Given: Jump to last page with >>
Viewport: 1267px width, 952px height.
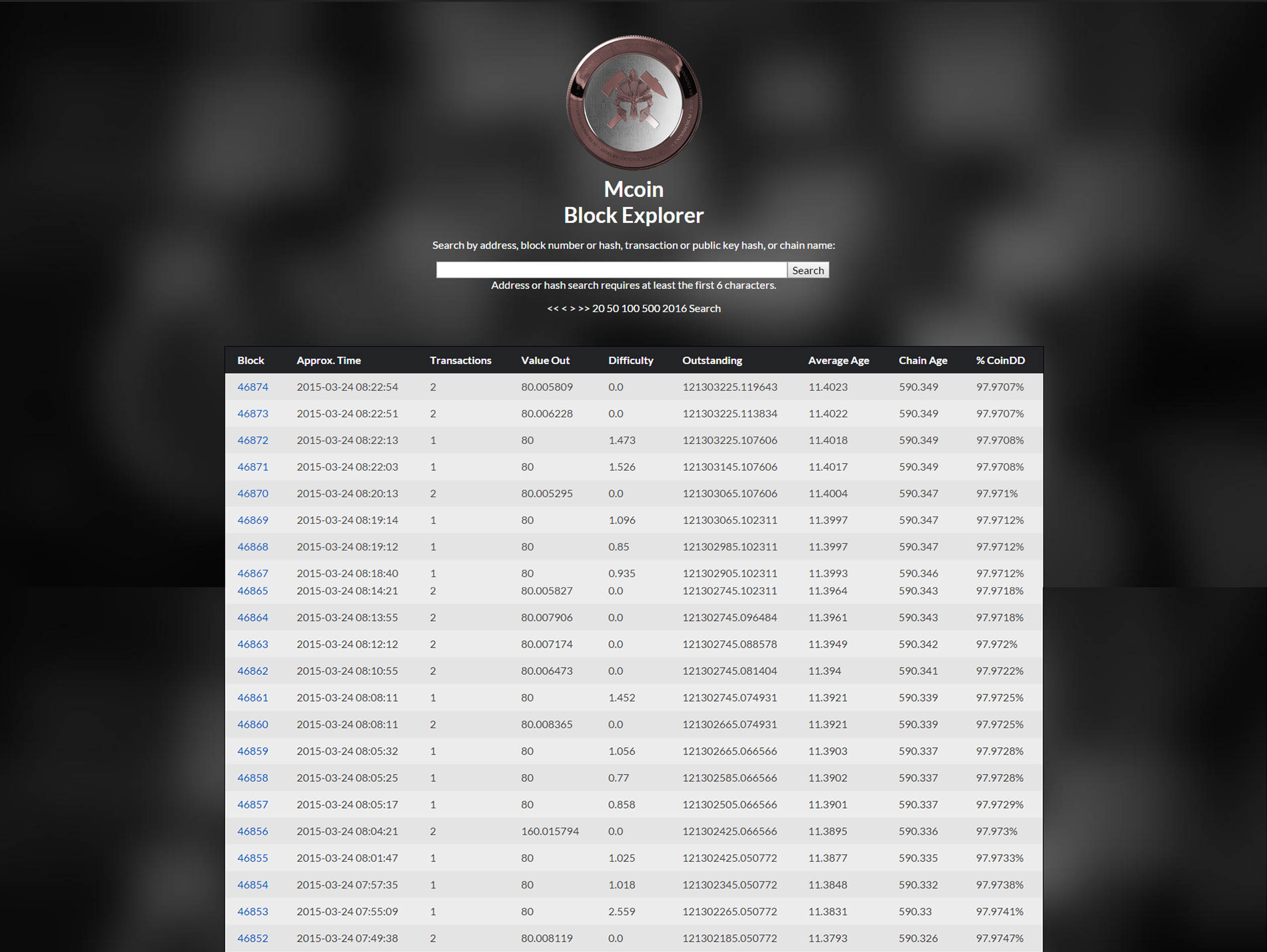Looking at the screenshot, I should (583, 308).
